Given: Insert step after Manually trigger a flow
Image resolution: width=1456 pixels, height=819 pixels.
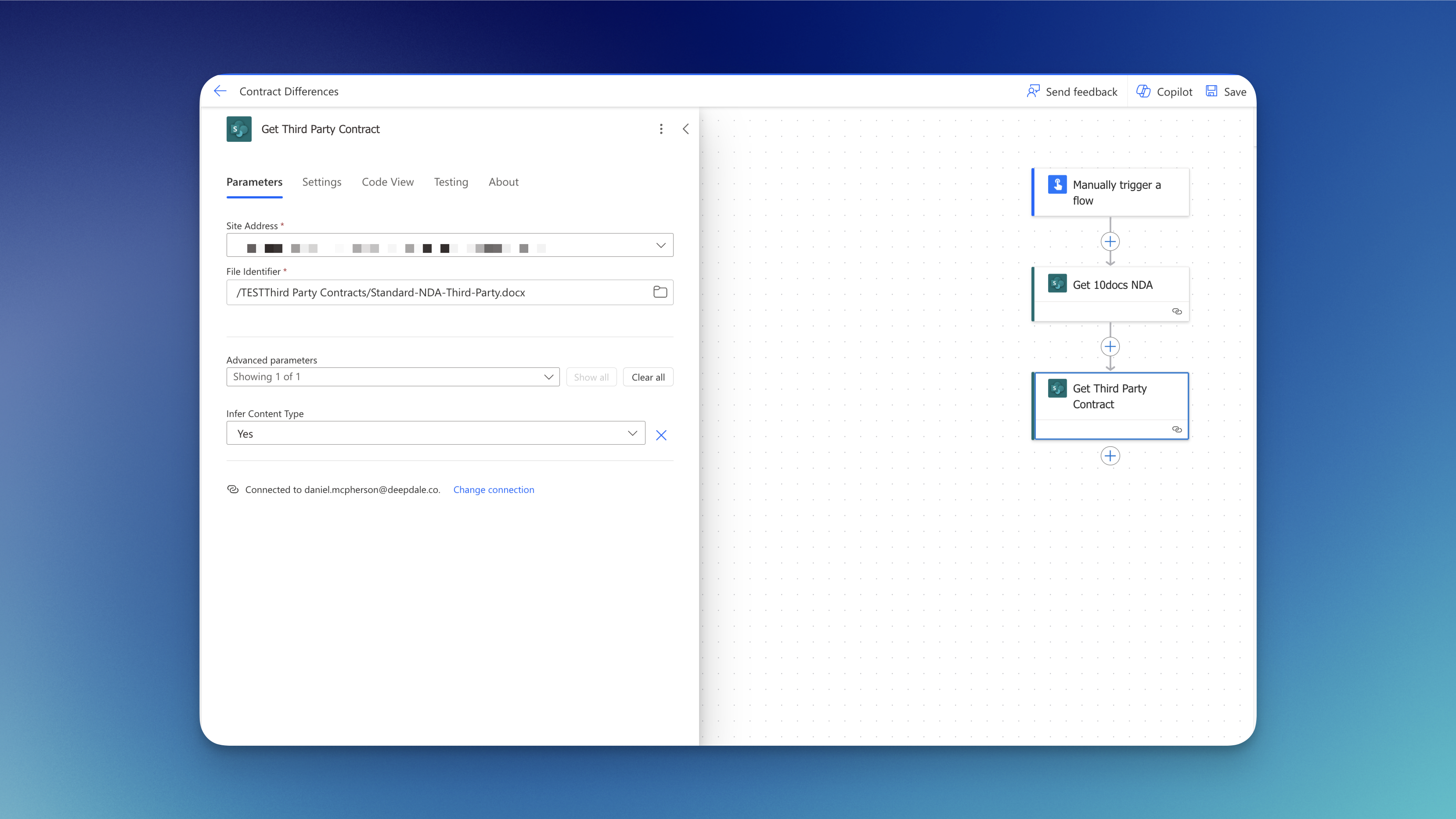Looking at the screenshot, I should (1110, 242).
